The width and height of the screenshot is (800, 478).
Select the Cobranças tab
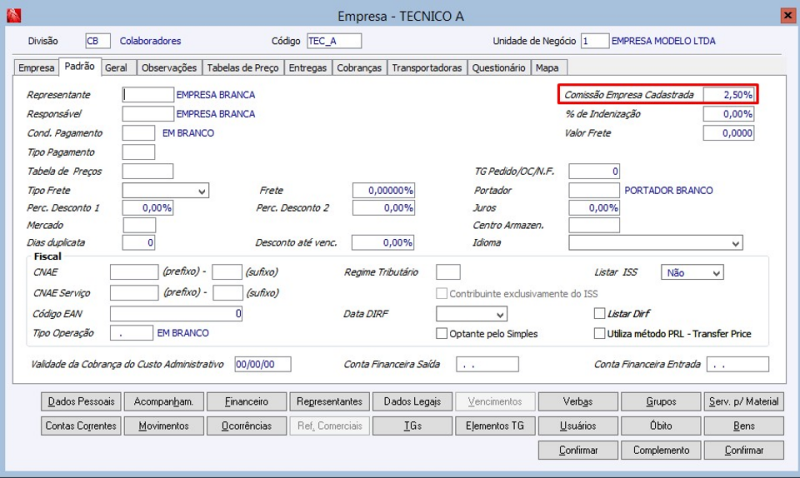[359, 68]
